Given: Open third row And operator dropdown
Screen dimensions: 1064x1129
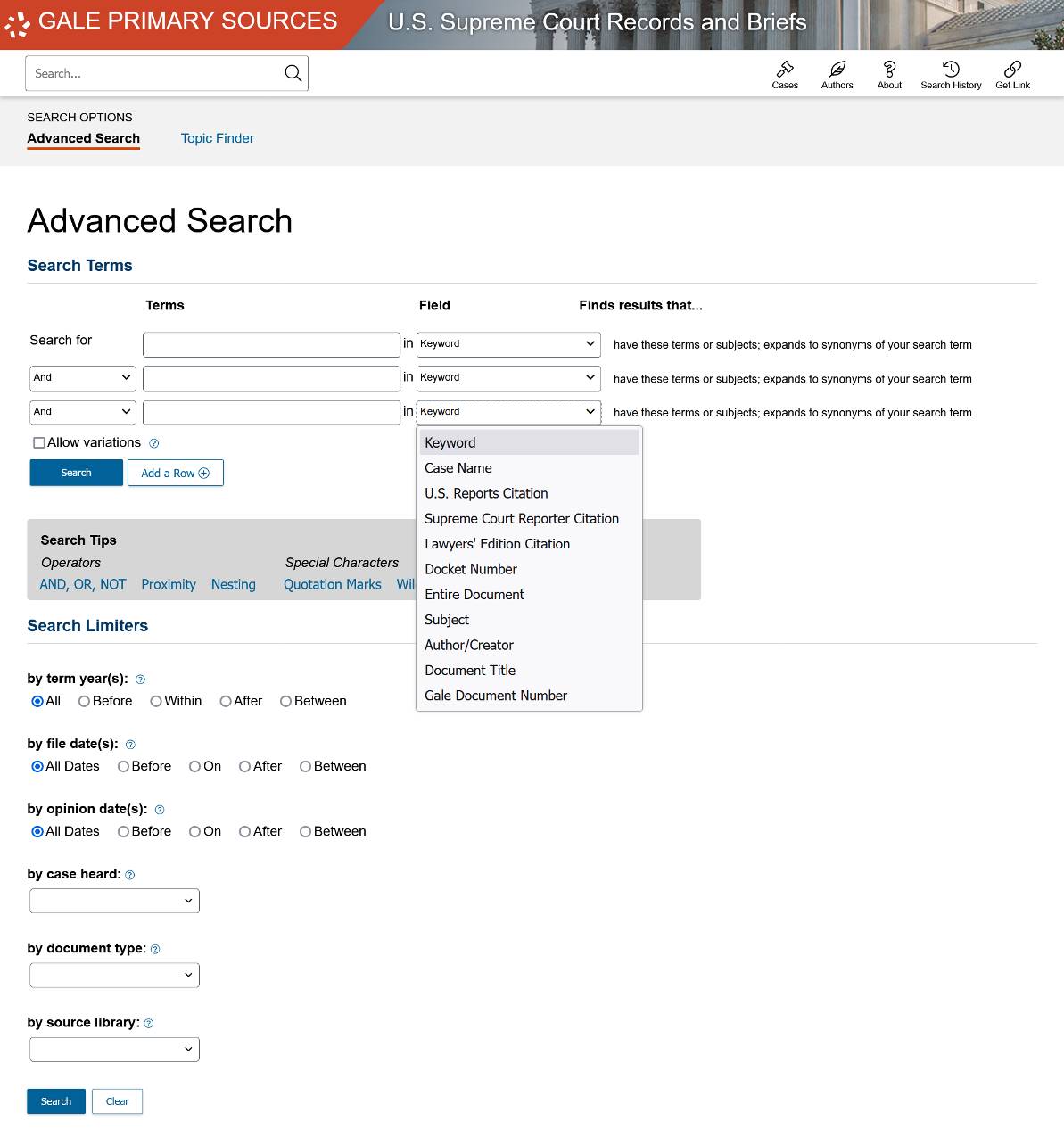Looking at the screenshot, I should tap(83, 412).
